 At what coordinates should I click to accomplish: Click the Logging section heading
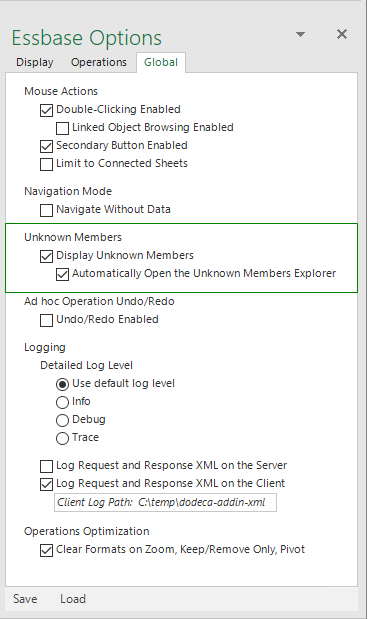[x=45, y=348]
